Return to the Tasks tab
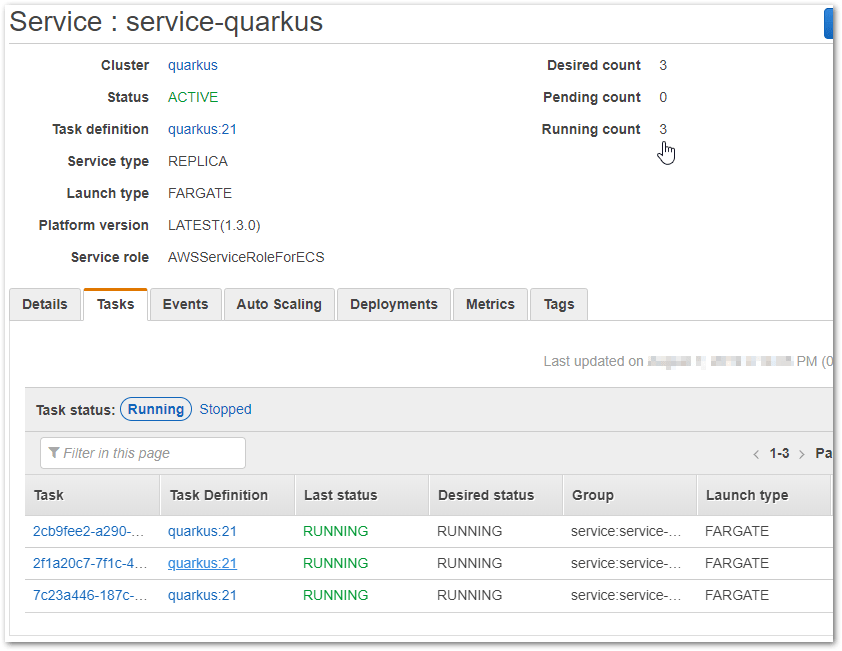 tap(115, 304)
